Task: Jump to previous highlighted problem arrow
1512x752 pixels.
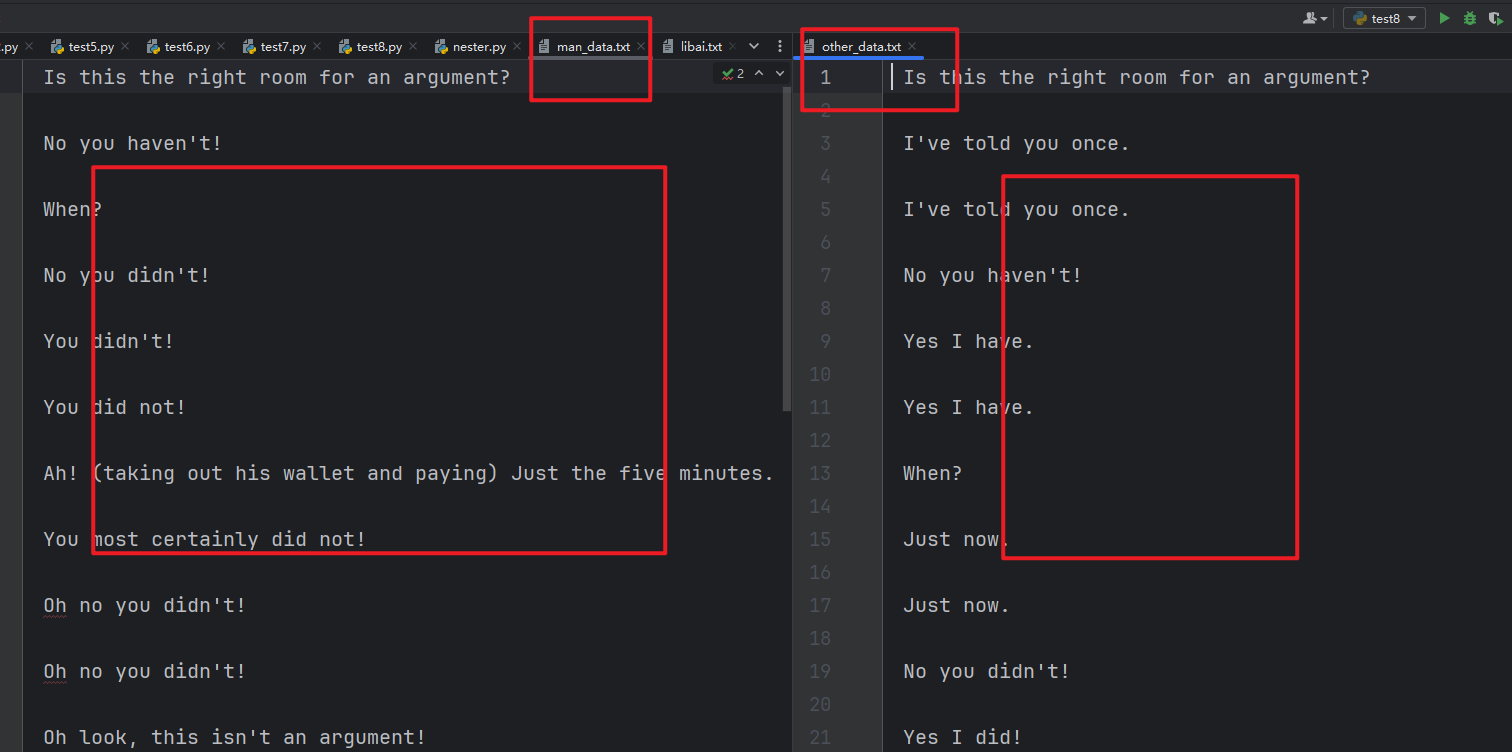Action: tap(758, 74)
